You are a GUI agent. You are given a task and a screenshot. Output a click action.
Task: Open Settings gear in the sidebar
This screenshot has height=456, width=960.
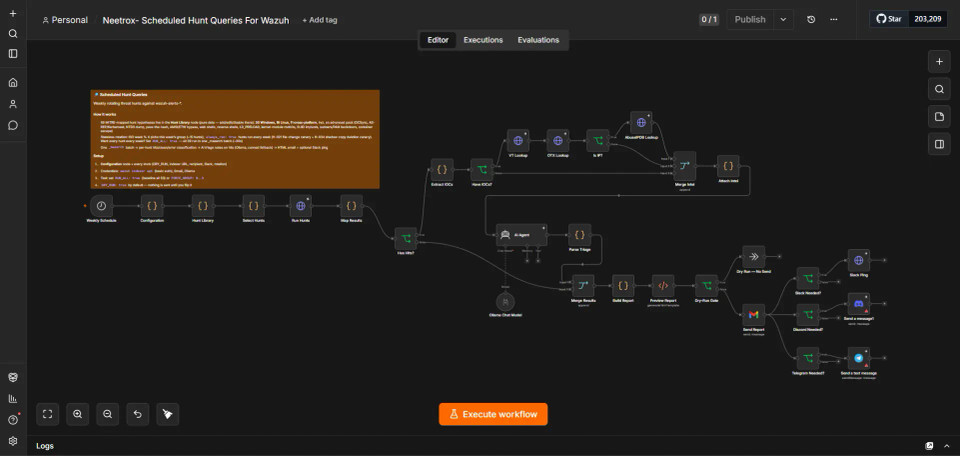pos(13,441)
